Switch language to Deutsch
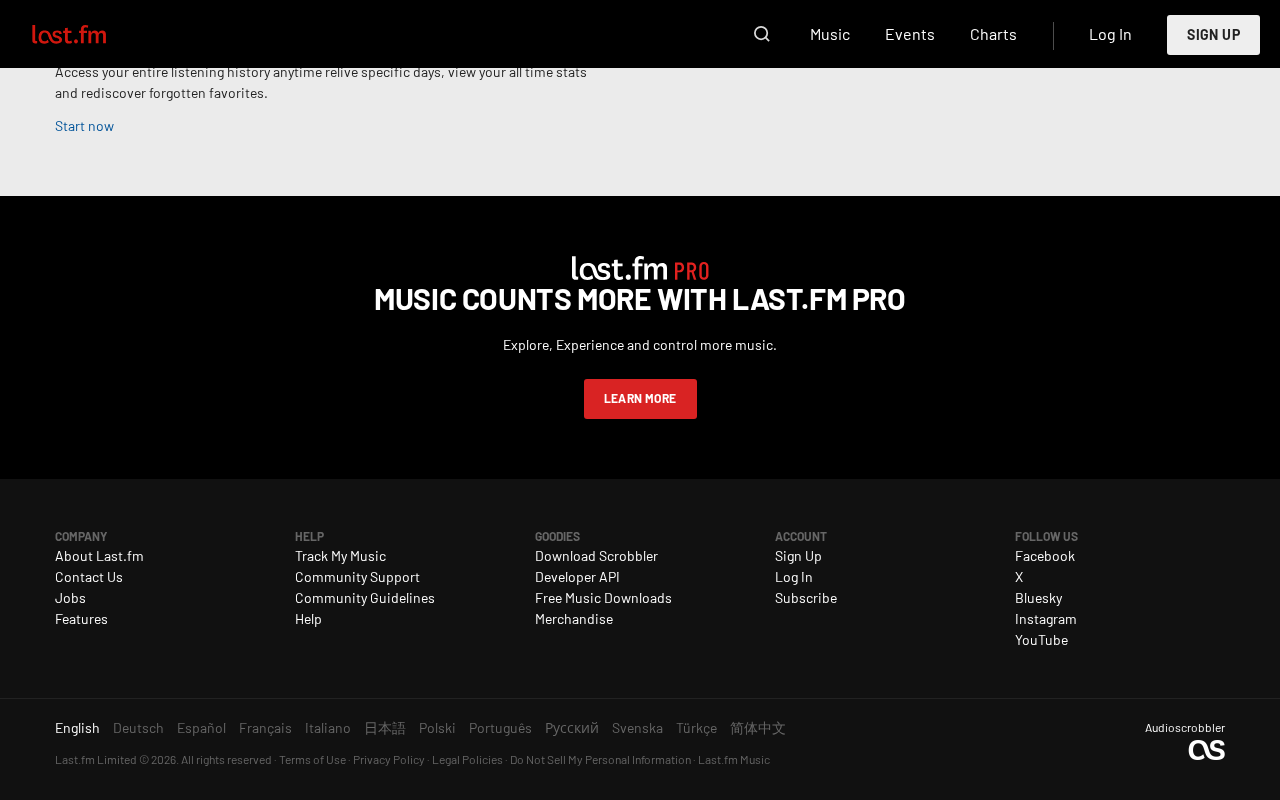Image resolution: width=1280 pixels, height=800 pixels. click(x=138, y=728)
